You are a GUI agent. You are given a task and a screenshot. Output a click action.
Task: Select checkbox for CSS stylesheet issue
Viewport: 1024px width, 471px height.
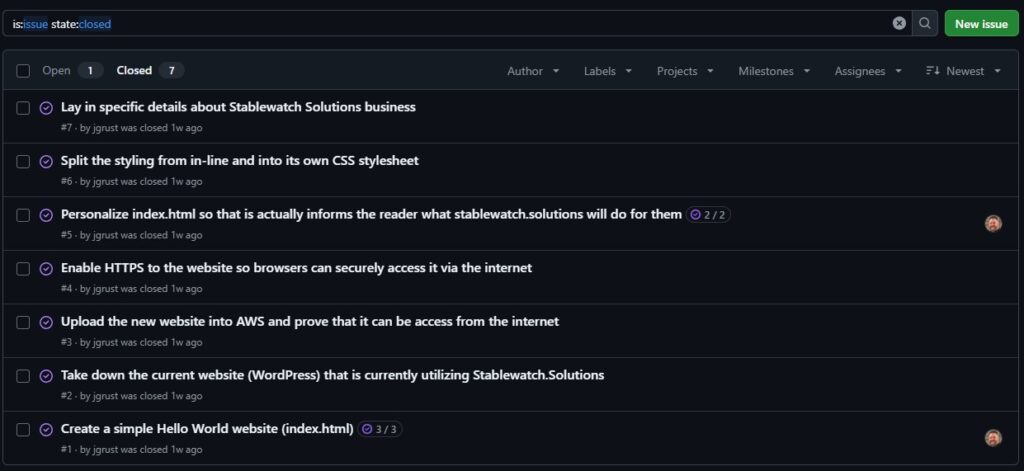tap(24, 161)
